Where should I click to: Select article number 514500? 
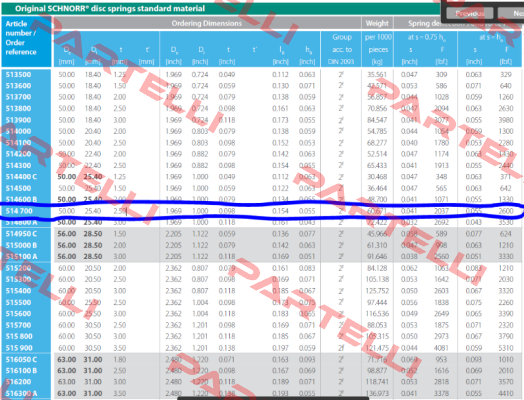point(18,188)
